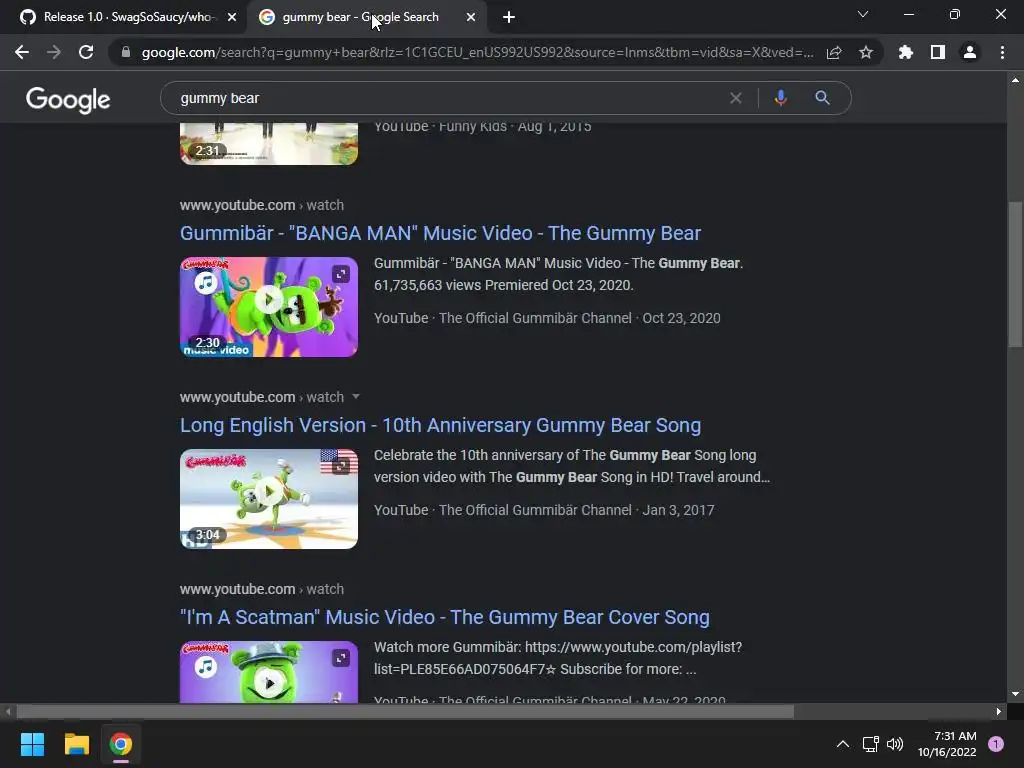Reload the current page
1024x768 pixels.
point(86,52)
